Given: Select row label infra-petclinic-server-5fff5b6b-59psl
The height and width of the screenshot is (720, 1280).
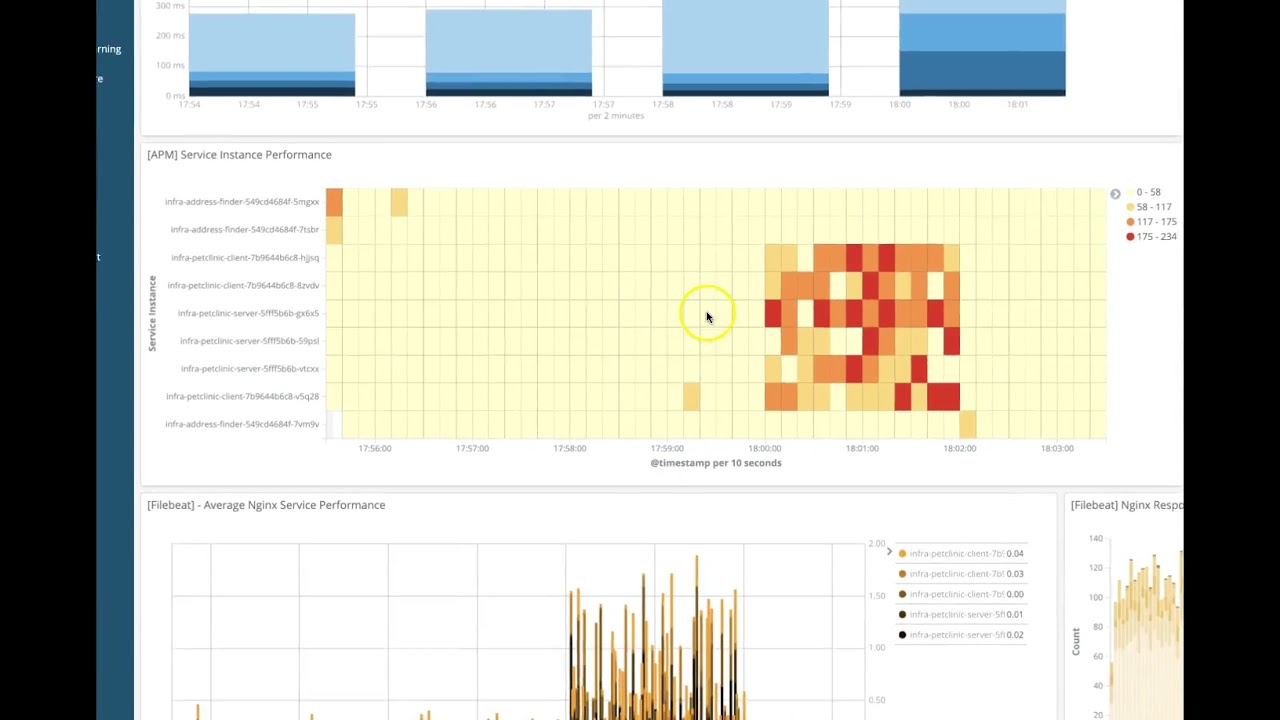Looking at the screenshot, I should (249, 341).
